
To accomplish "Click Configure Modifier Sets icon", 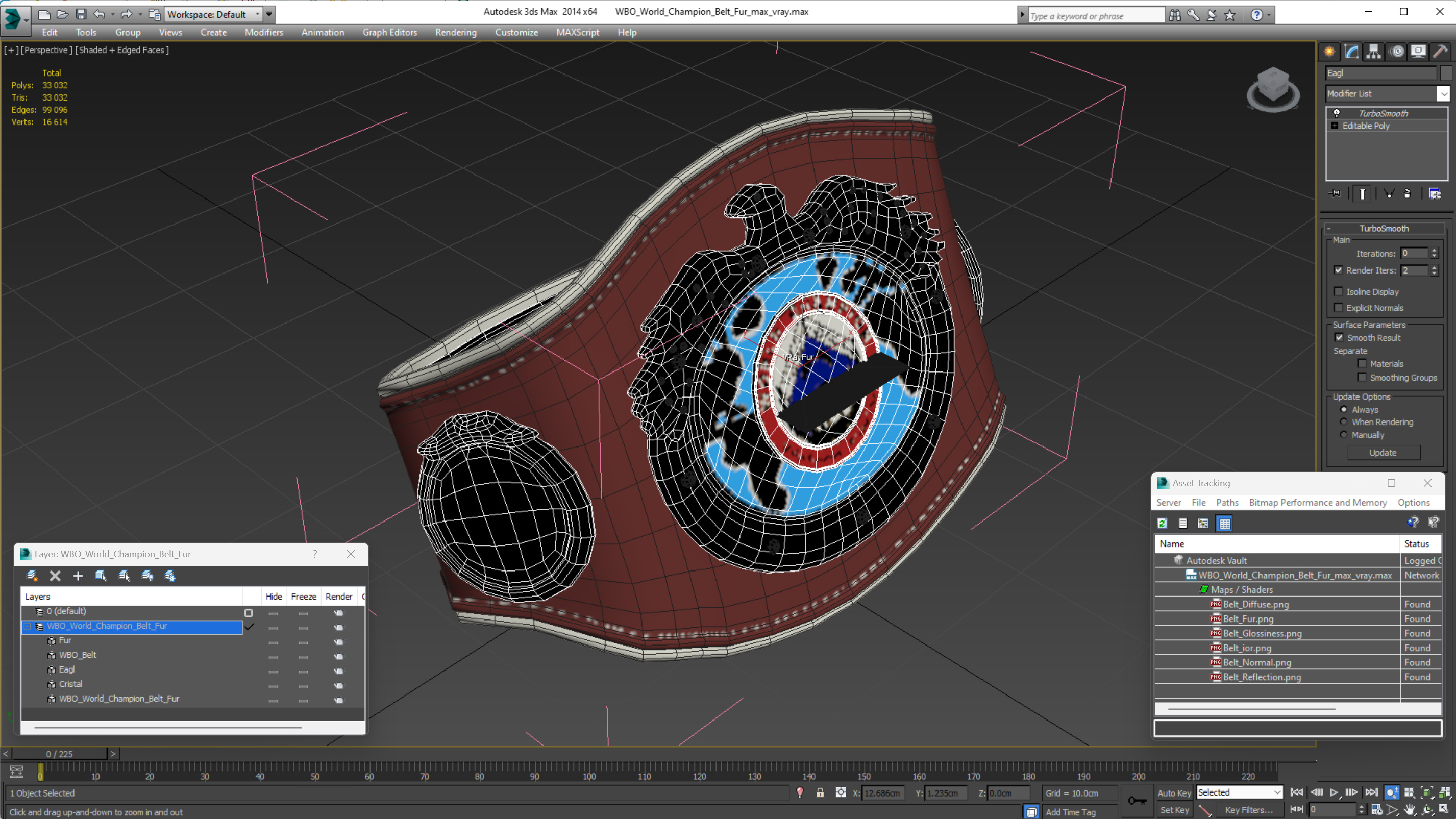I will click(x=1435, y=194).
